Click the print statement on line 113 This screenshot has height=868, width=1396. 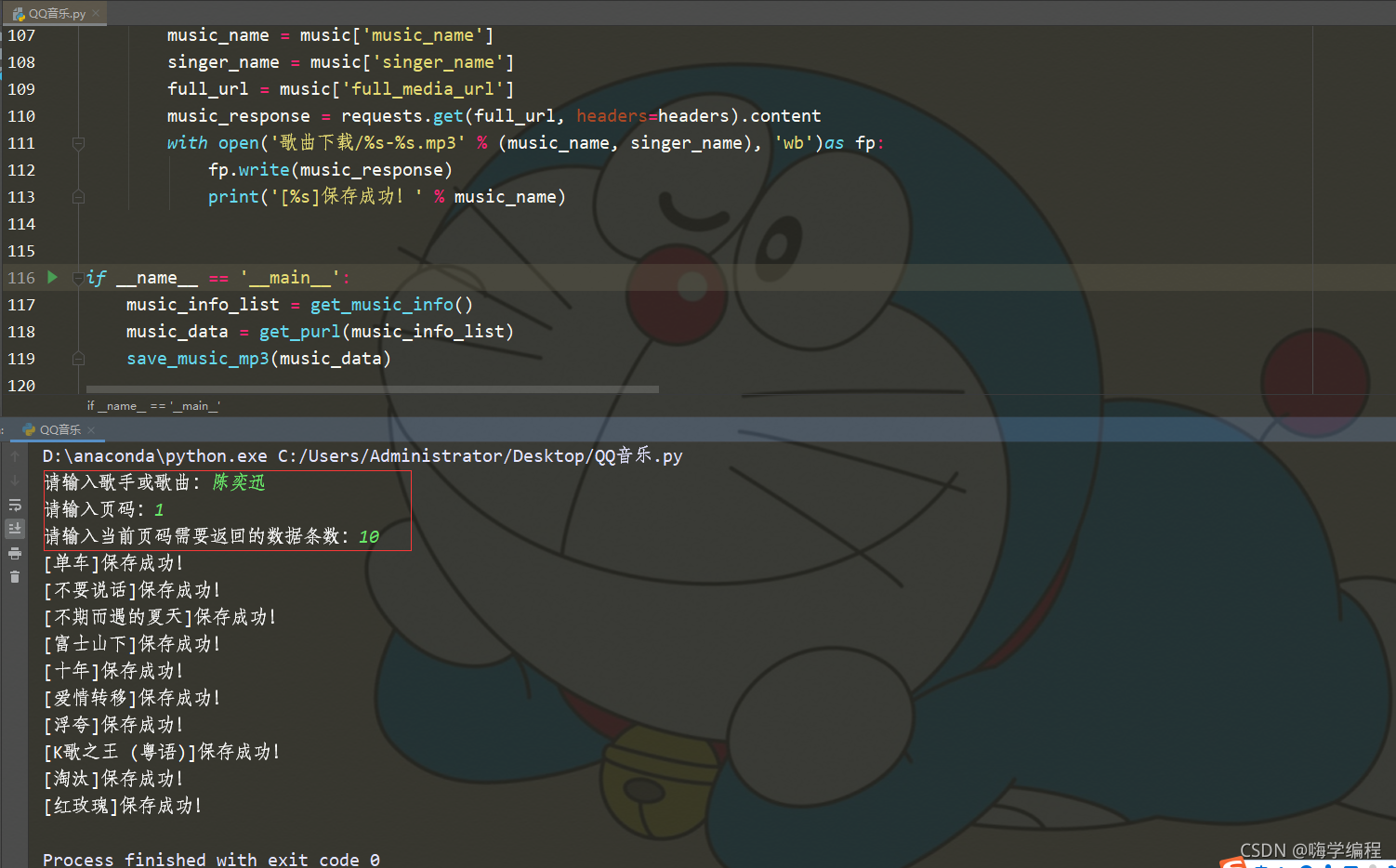pyautogui.click(x=387, y=197)
